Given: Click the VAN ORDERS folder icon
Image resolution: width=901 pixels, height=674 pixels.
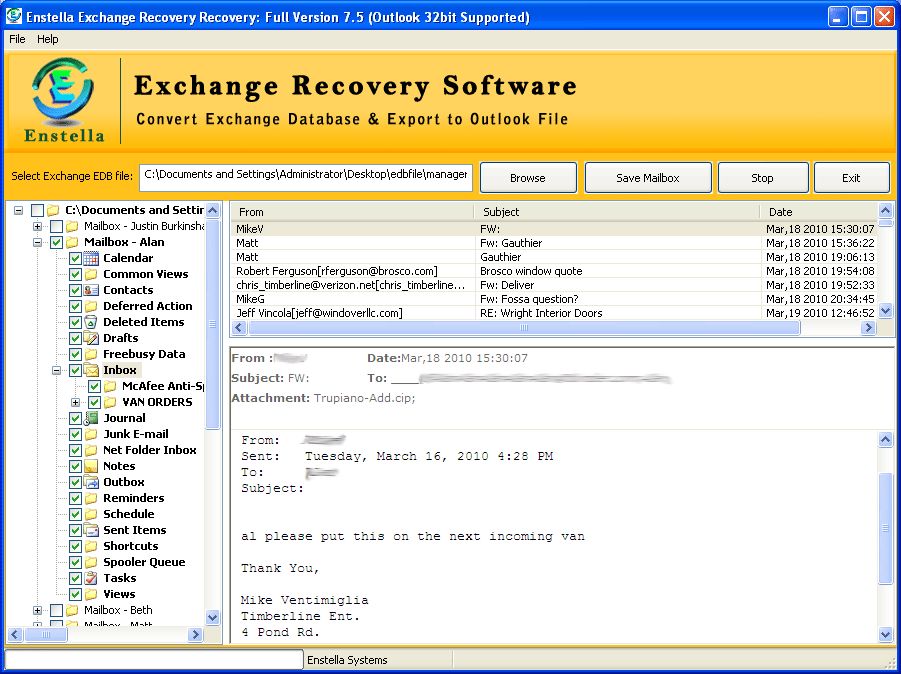Looking at the screenshot, I should (x=110, y=402).
